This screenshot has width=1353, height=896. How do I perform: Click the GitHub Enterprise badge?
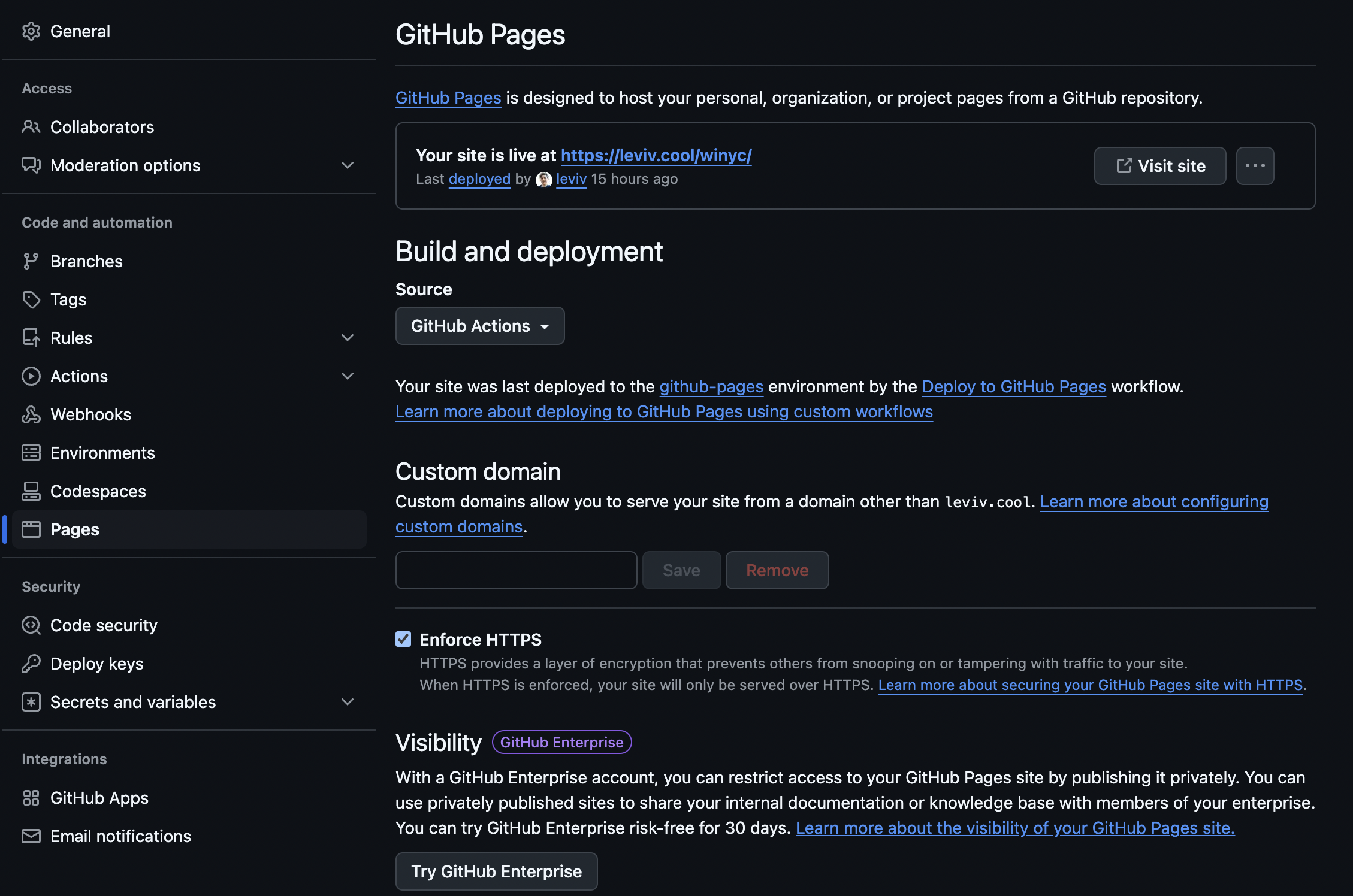tap(561, 743)
